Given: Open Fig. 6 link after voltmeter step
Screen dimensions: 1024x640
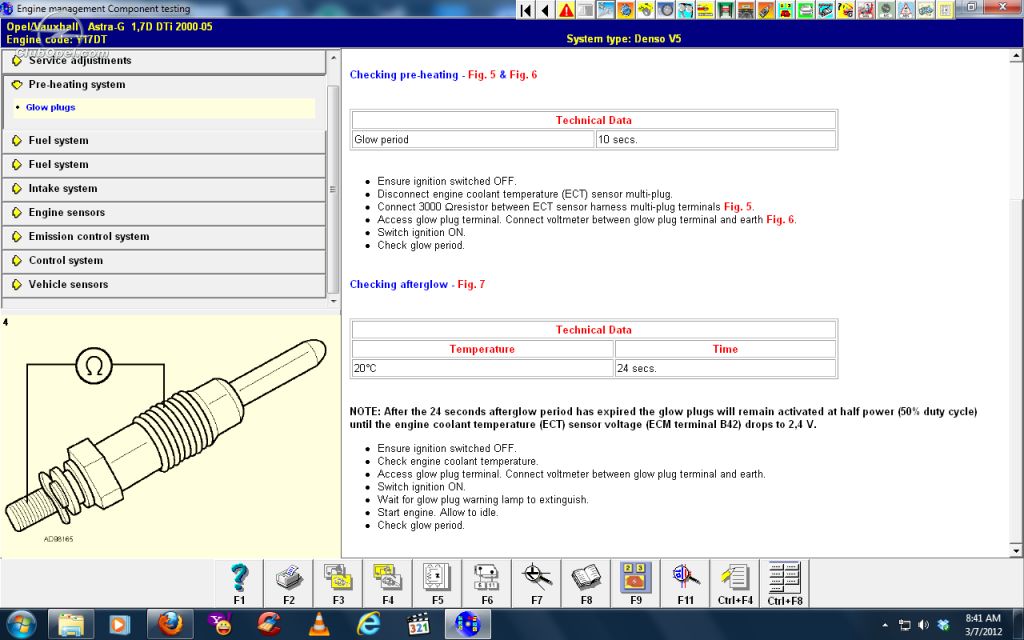Looking at the screenshot, I should tap(780, 220).
